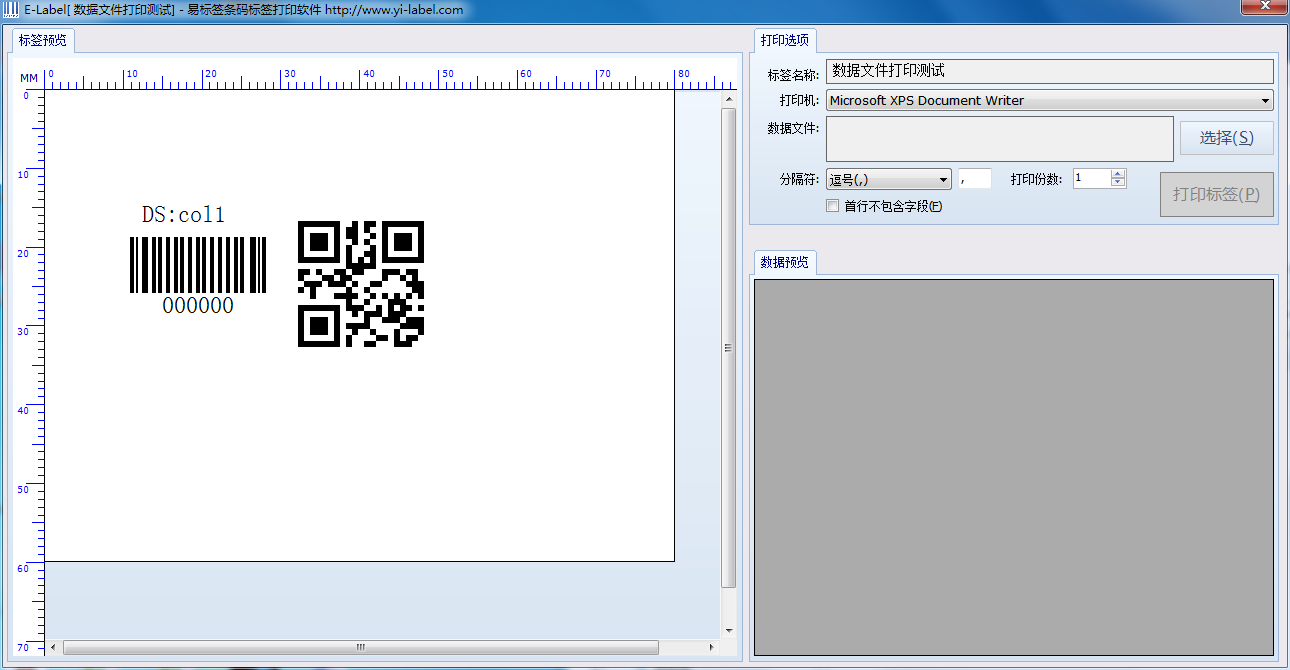The width and height of the screenshot is (1290, 670).
Task: Select the 数据预览 tab
Action: [x=785, y=262]
